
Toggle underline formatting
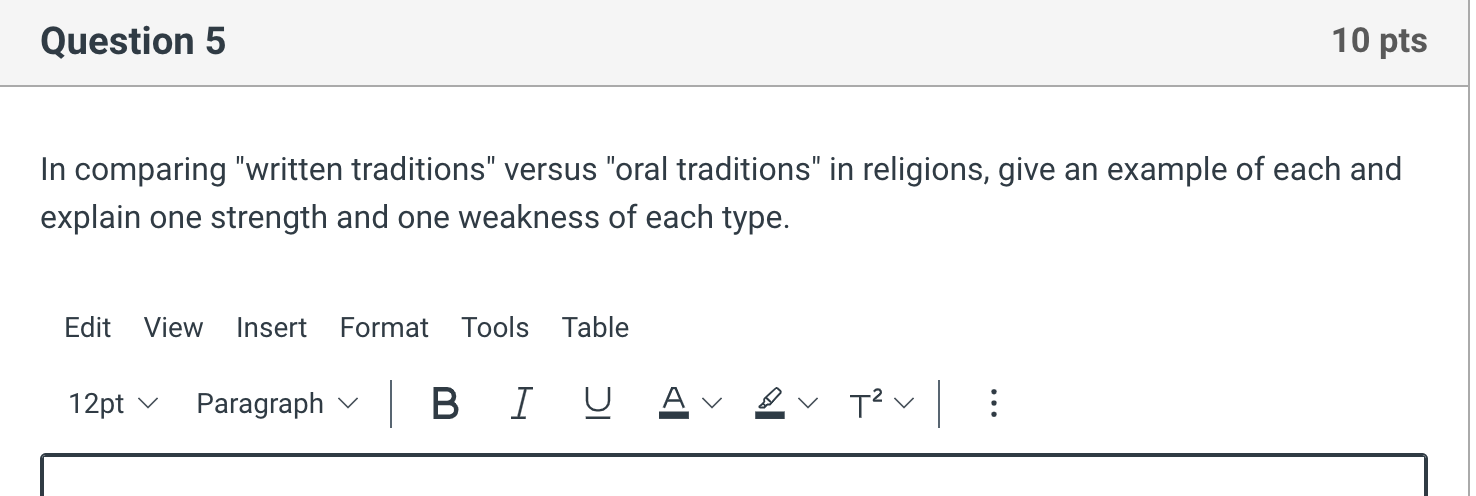pyautogui.click(x=596, y=404)
